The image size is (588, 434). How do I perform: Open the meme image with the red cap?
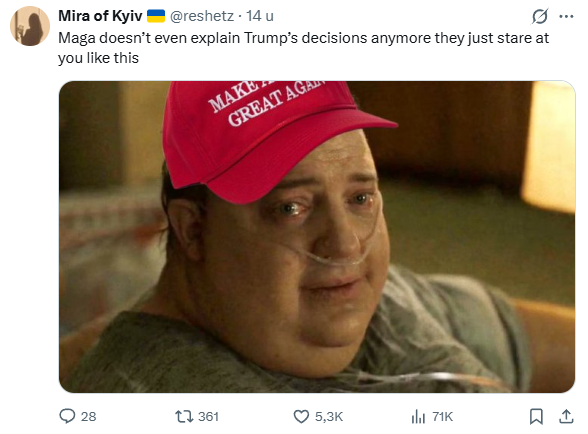(317, 237)
